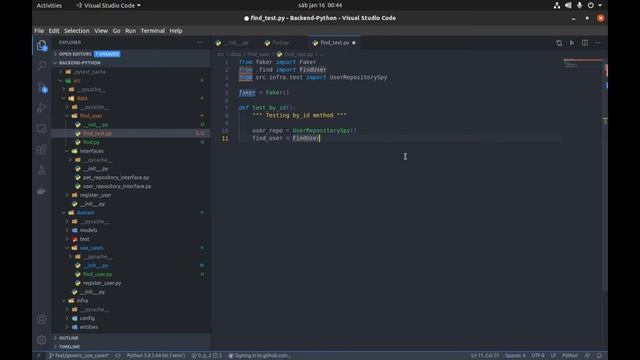Open the Selection menu
640x360 pixels.
pos(77,31)
